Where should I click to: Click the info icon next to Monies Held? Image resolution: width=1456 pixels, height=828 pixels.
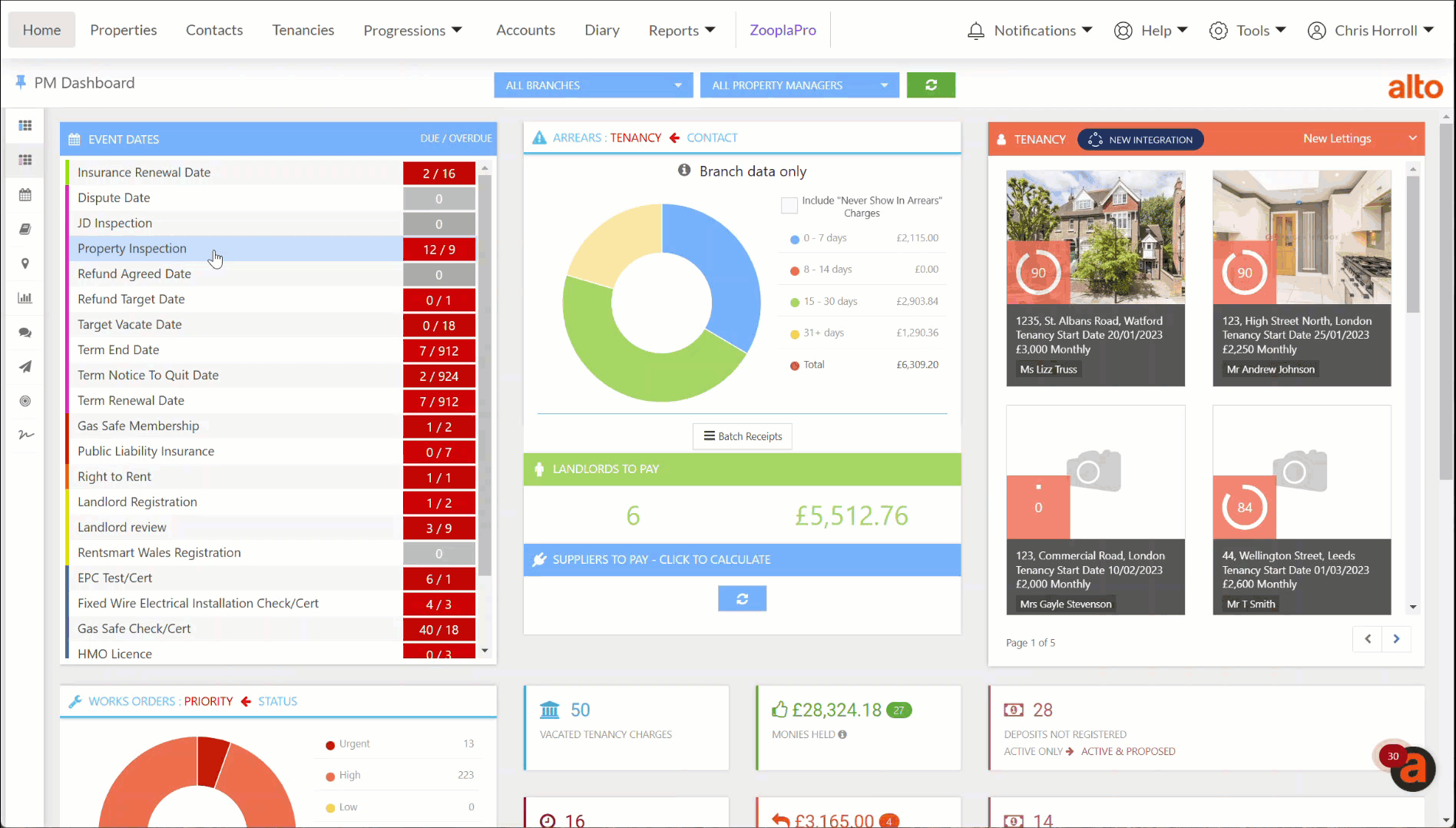pos(842,734)
